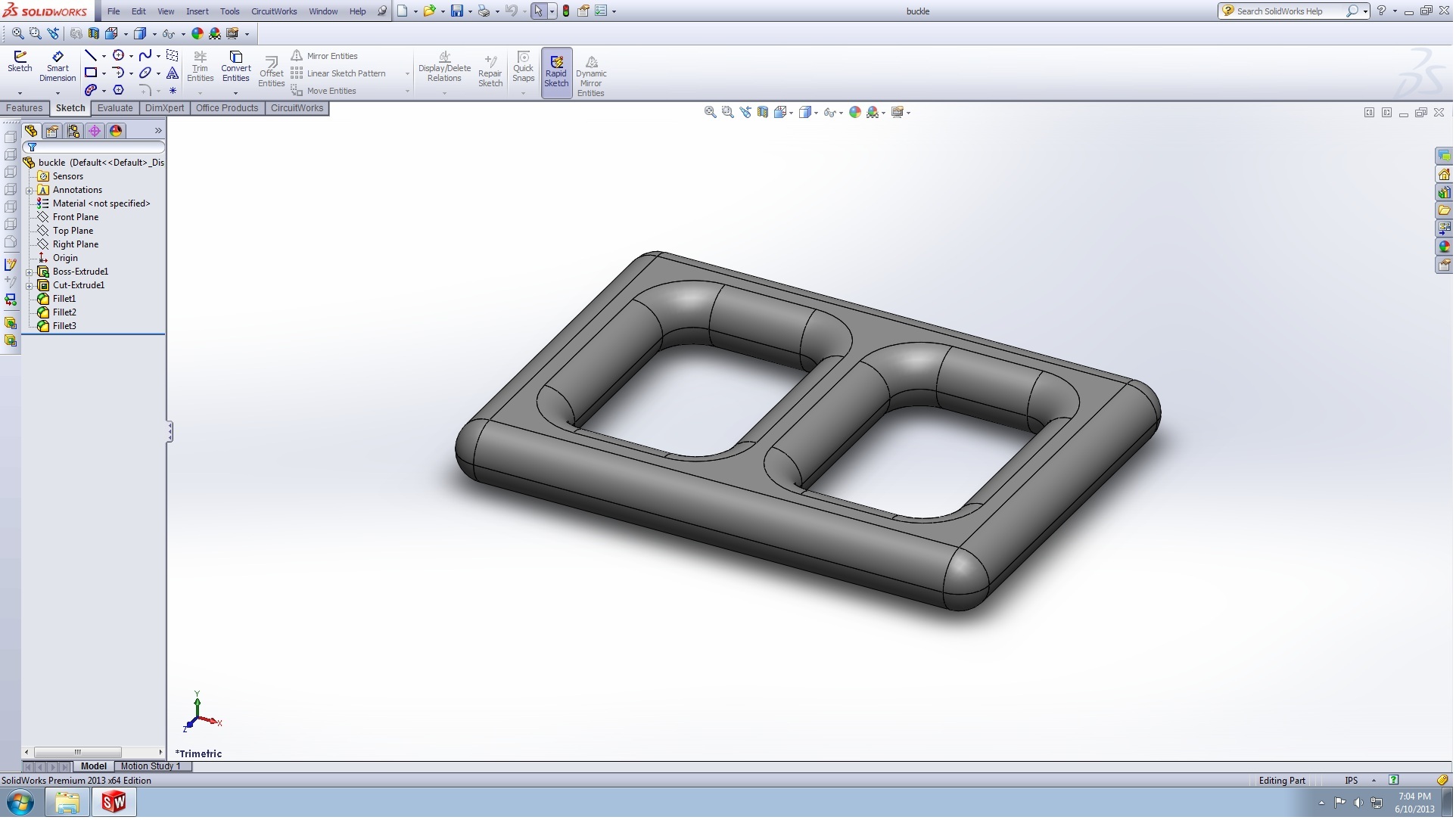Screen dimensions: 1456x820
Task: Select the Line sketch tool
Action: click(x=91, y=55)
